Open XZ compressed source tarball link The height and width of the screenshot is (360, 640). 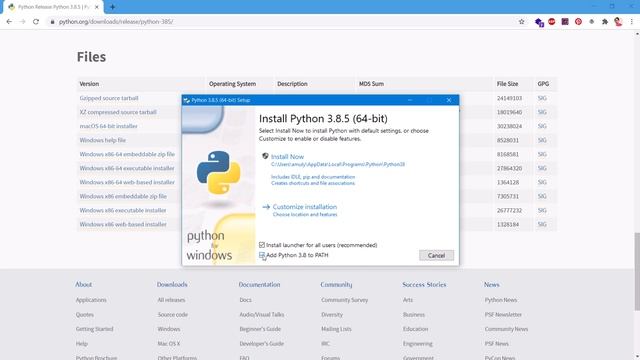(x=118, y=112)
